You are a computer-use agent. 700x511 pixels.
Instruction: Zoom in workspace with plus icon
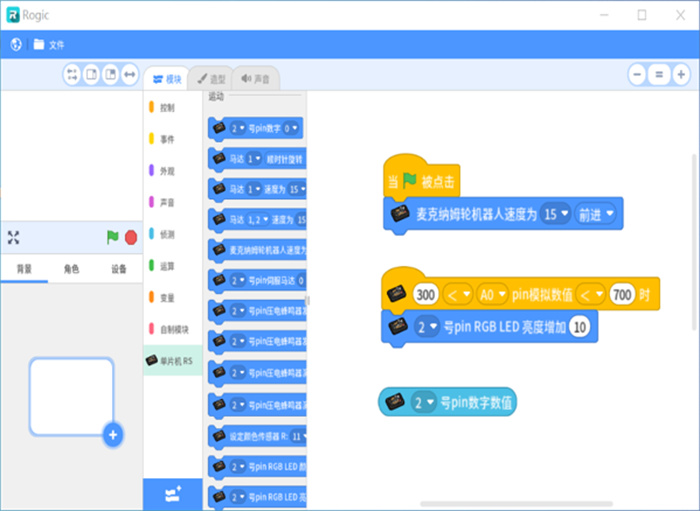click(680, 75)
